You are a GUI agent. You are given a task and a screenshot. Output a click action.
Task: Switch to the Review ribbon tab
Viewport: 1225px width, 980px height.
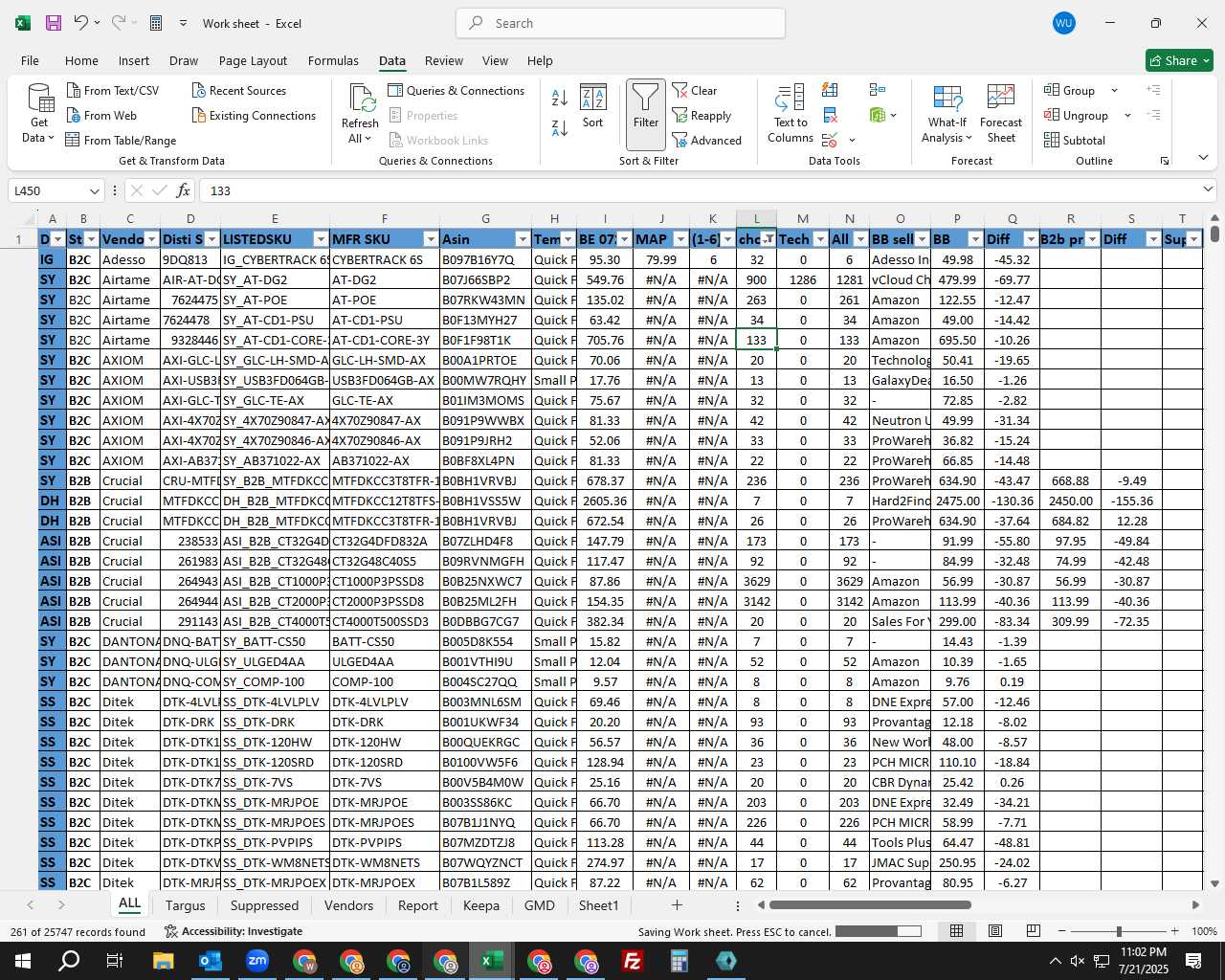(x=444, y=60)
